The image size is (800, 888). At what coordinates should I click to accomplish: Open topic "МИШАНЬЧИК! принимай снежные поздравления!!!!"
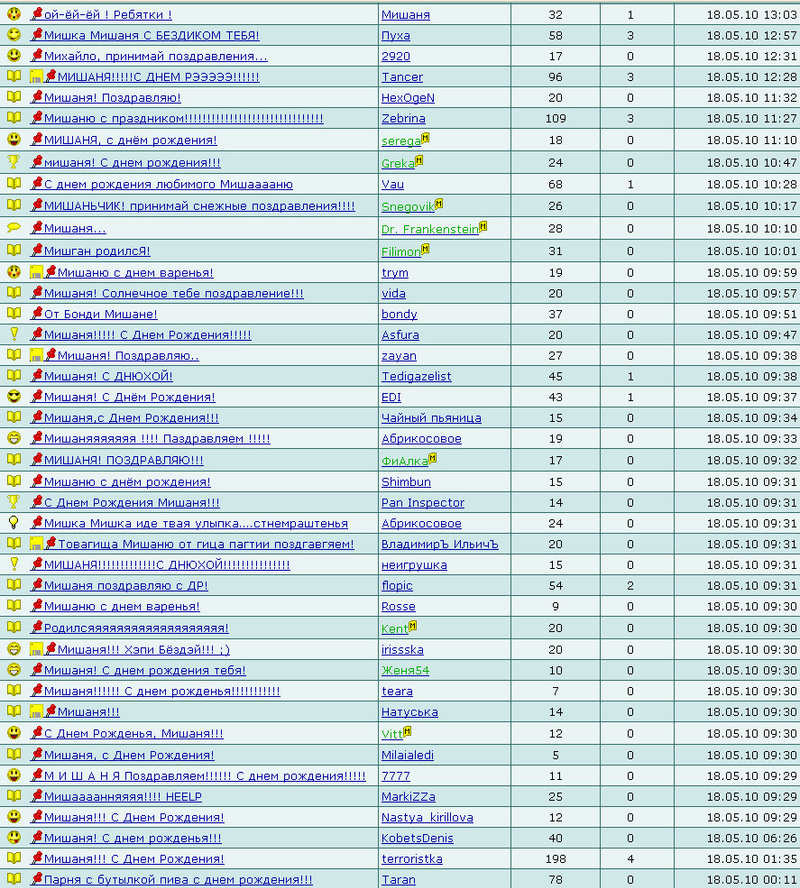pos(199,206)
